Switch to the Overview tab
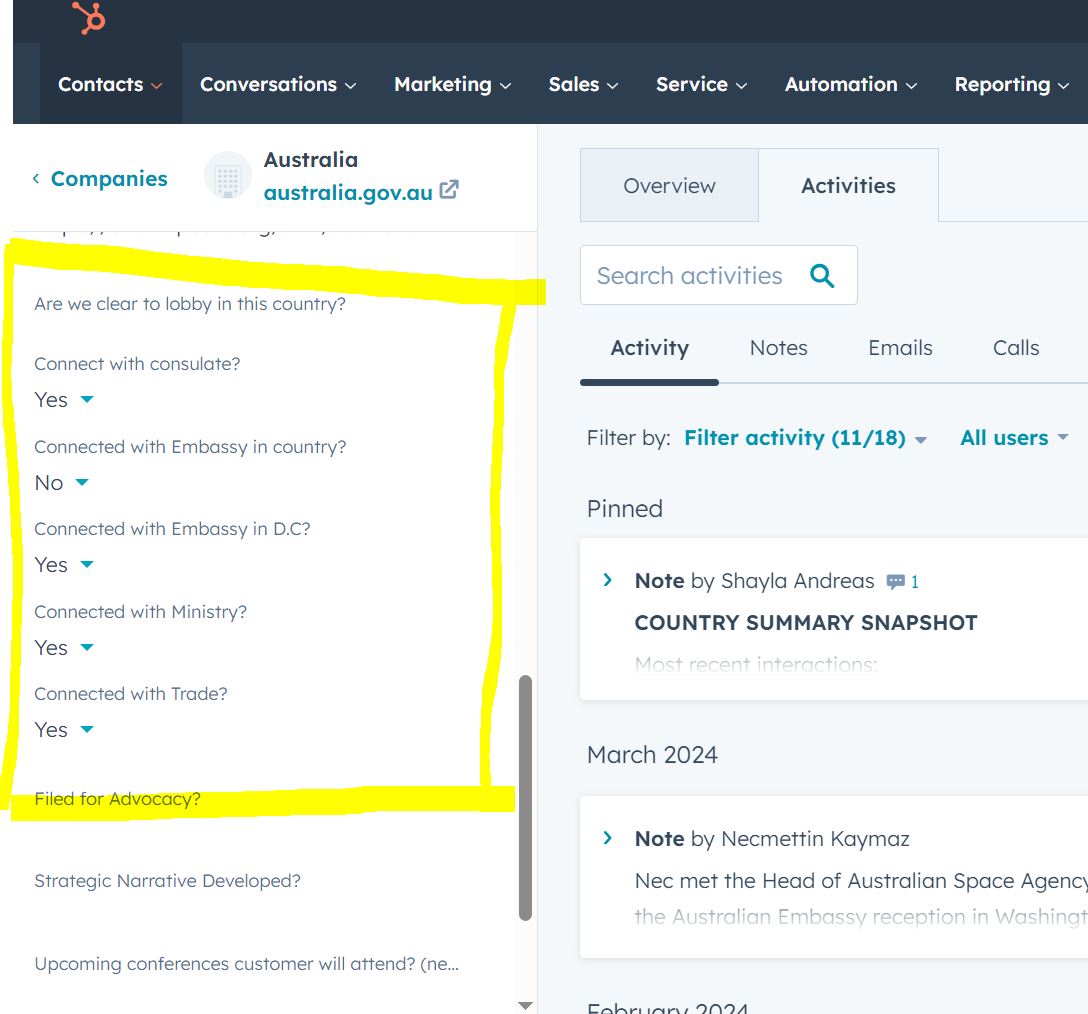This screenshot has height=1014, width=1088. point(669,186)
